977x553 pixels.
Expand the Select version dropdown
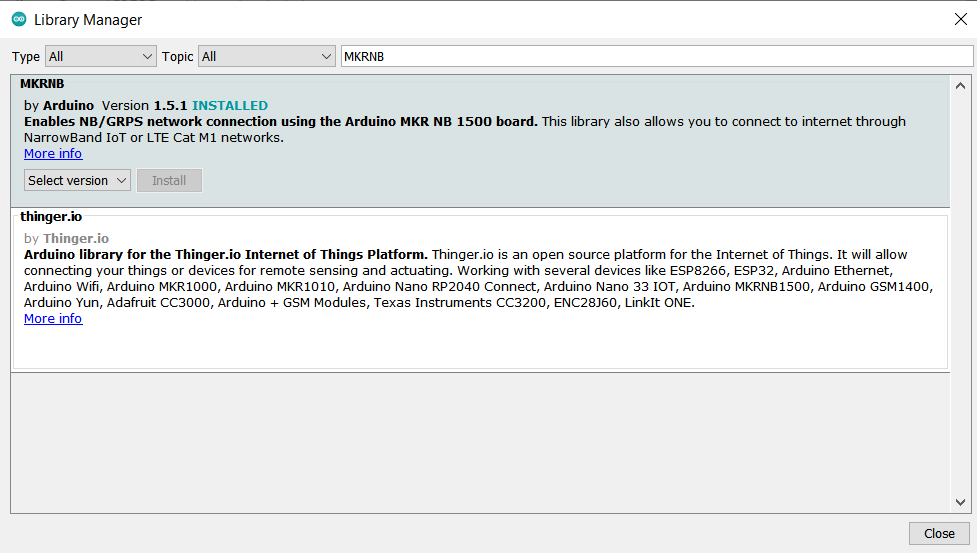pyautogui.click(x=78, y=181)
